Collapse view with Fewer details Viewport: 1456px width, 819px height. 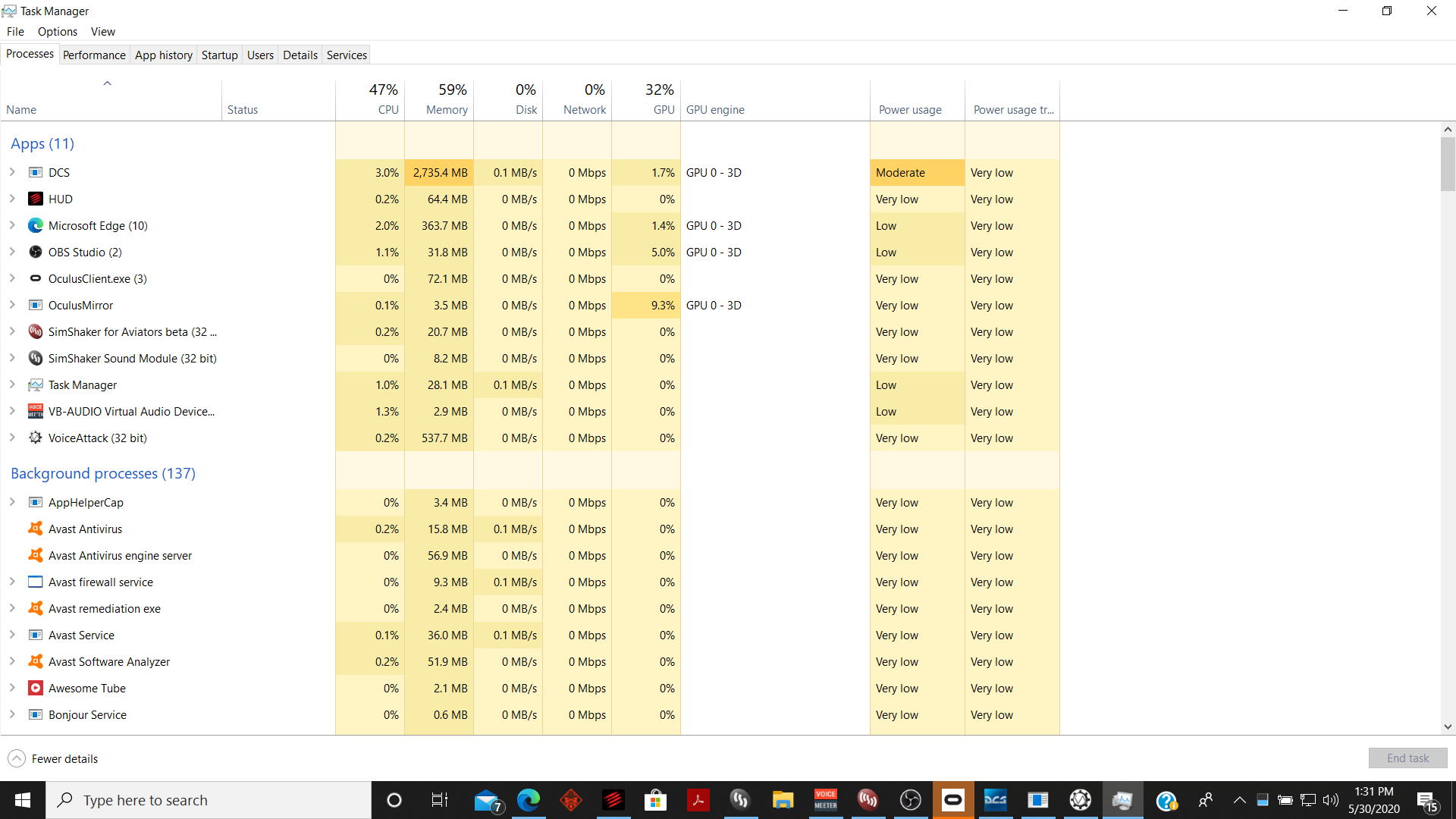click(53, 758)
